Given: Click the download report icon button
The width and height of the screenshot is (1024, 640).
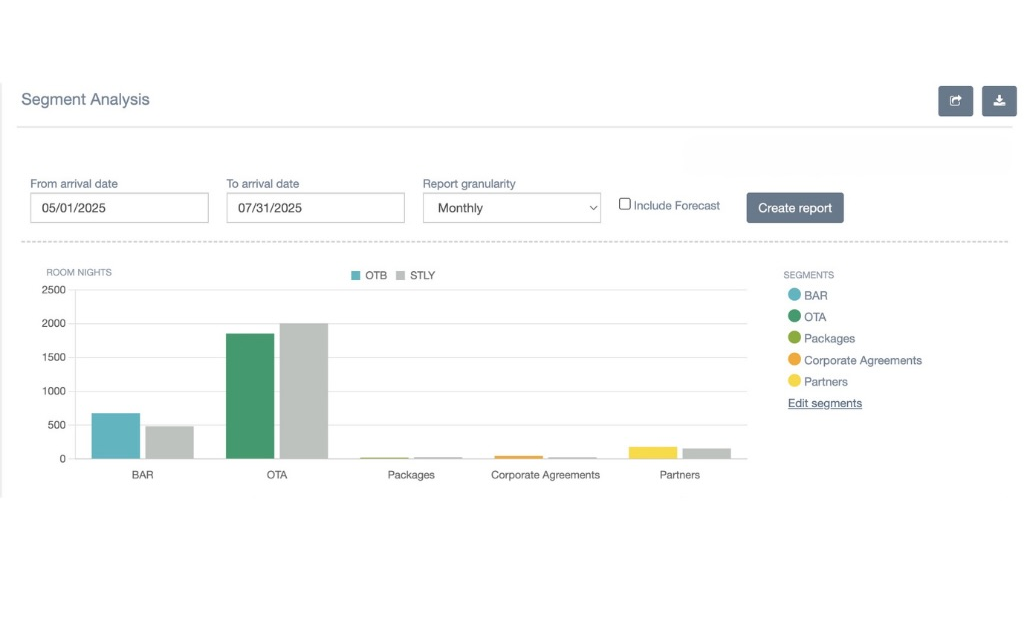Looking at the screenshot, I should [x=999, y=101].
